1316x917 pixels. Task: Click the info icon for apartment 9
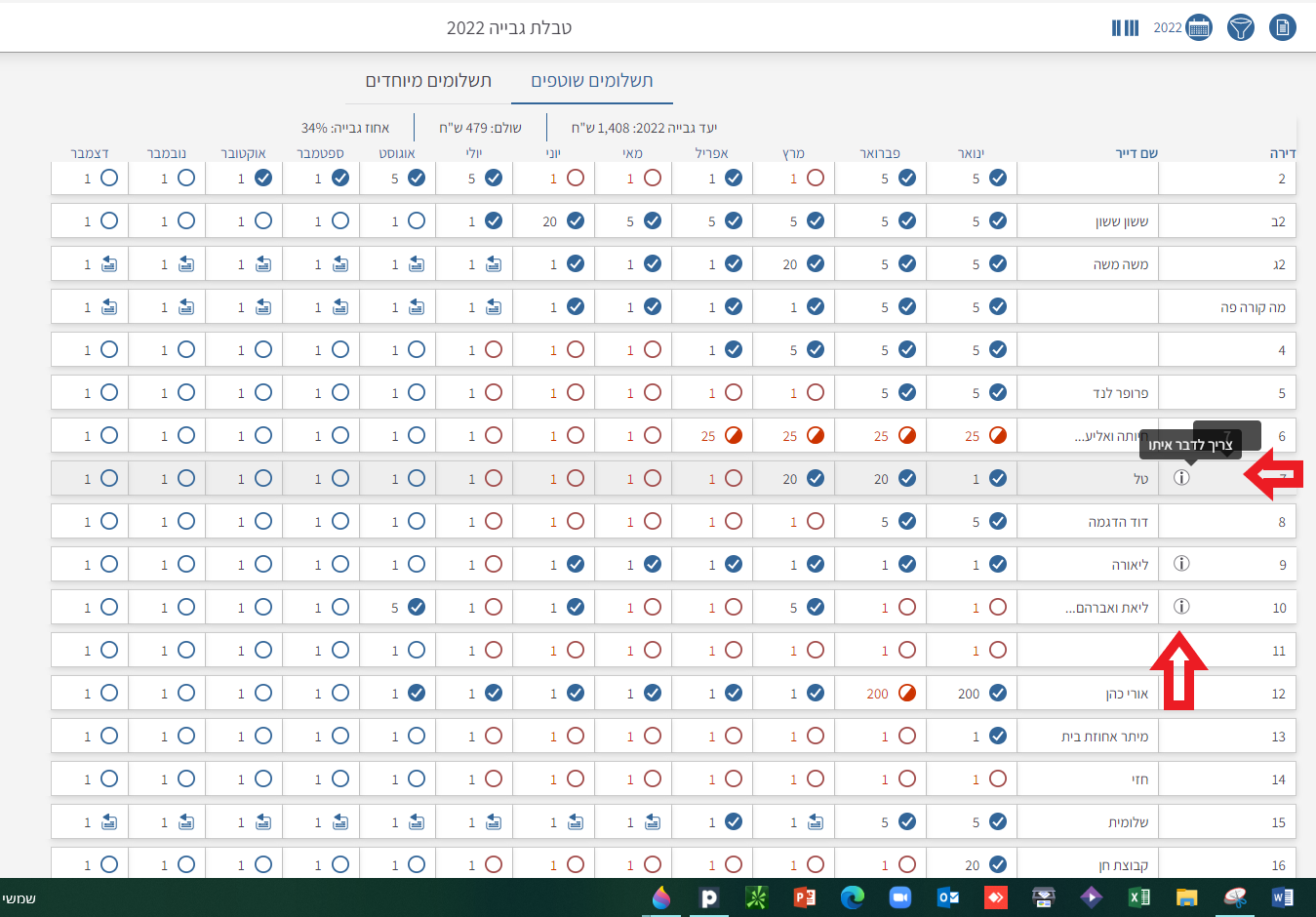point(1181,564)
